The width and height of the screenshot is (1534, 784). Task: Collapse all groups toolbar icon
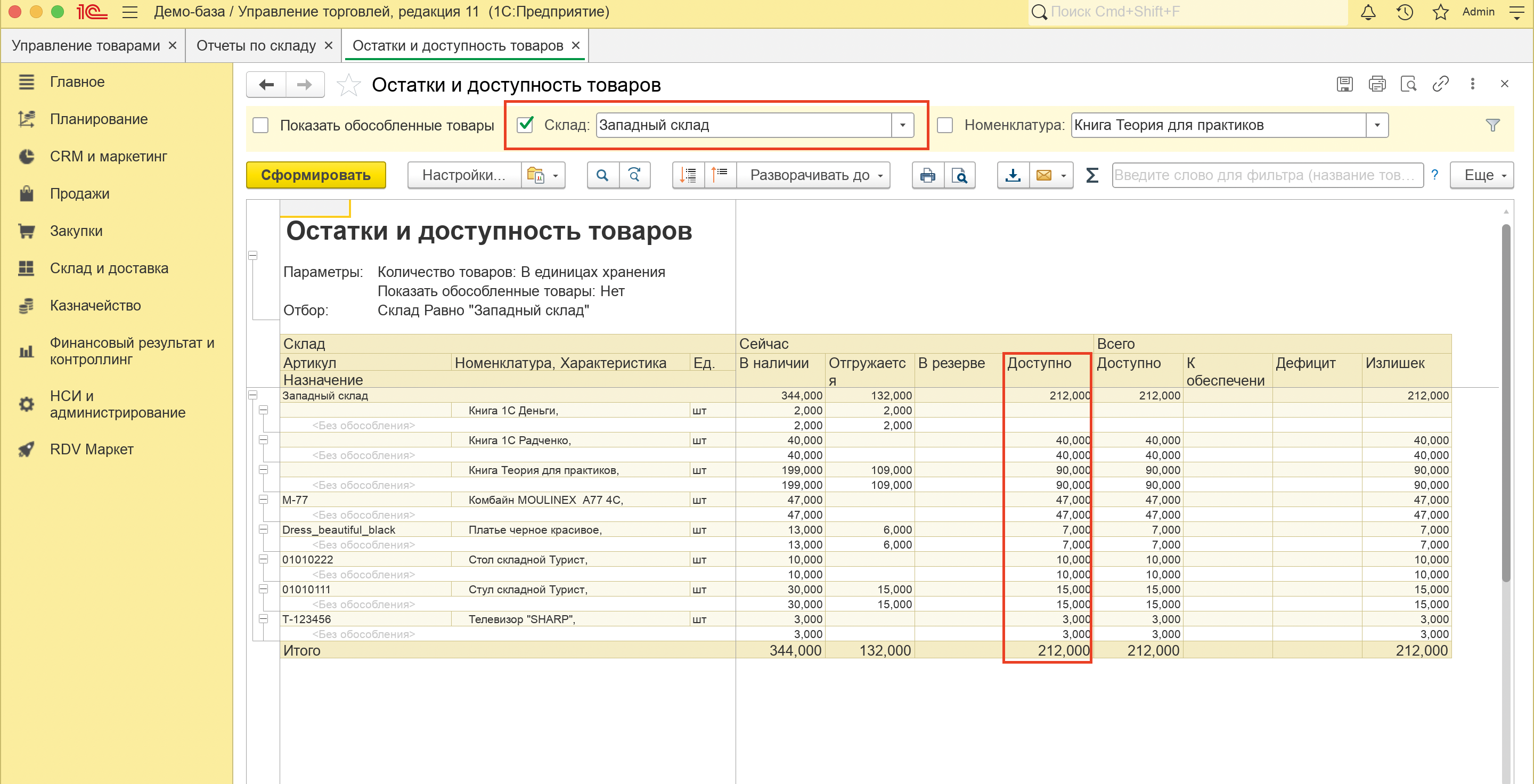point(688,175)
